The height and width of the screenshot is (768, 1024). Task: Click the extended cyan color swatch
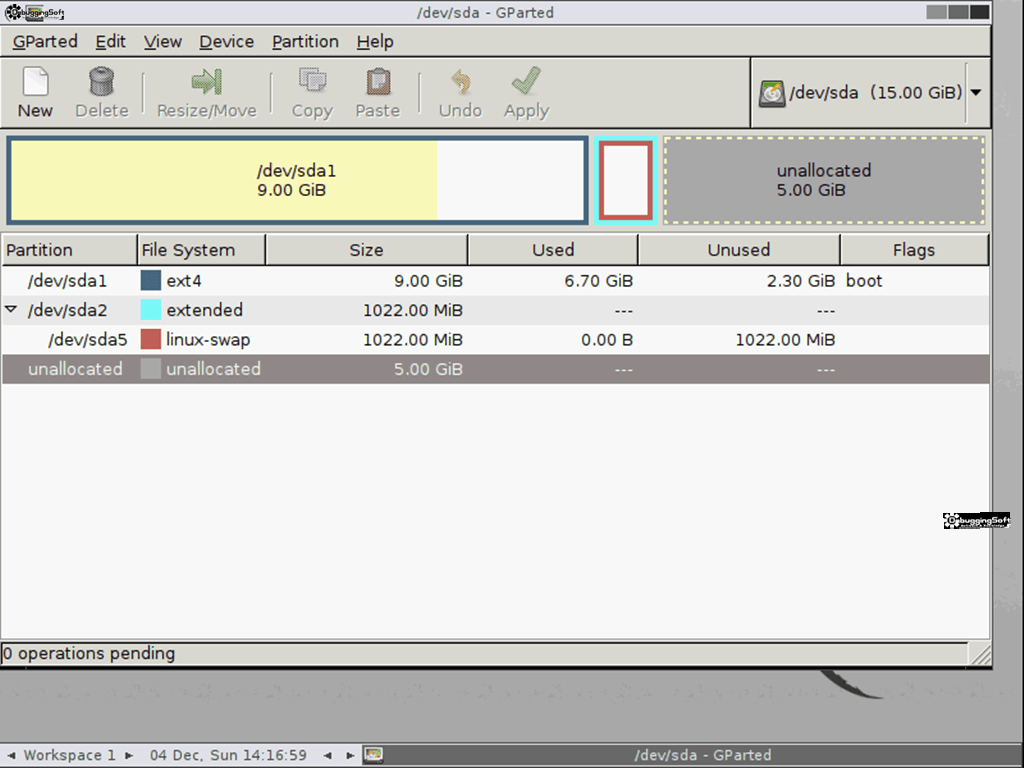click(151, 310)
